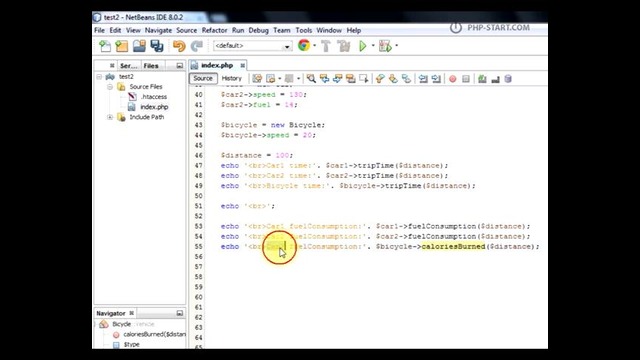The height and width of the screenshot is (360, 640).
Task: Minimize the Navigator panel
Action: coord(180,313)
